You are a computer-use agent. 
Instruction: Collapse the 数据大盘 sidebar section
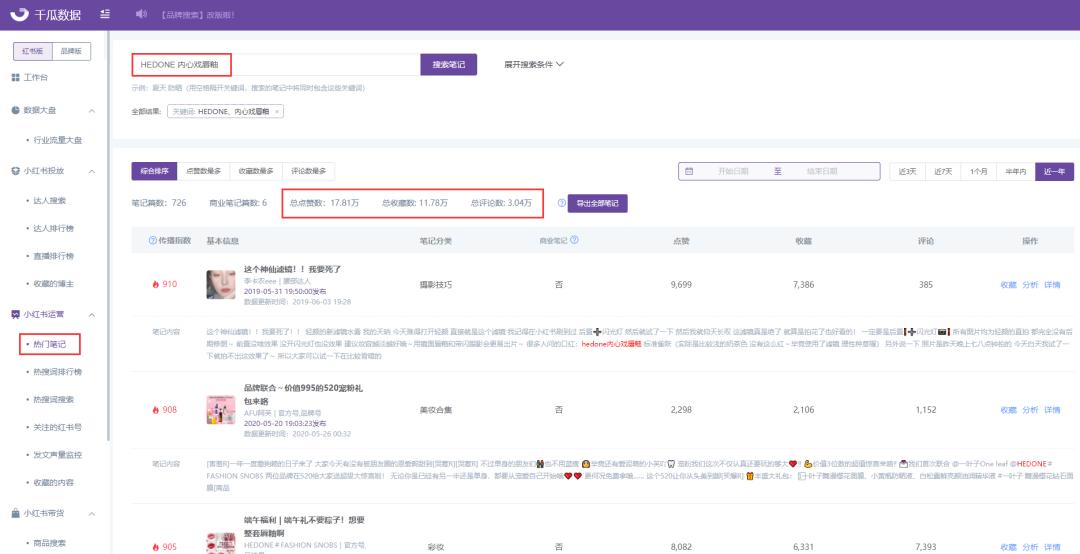[x=92, y=111]
